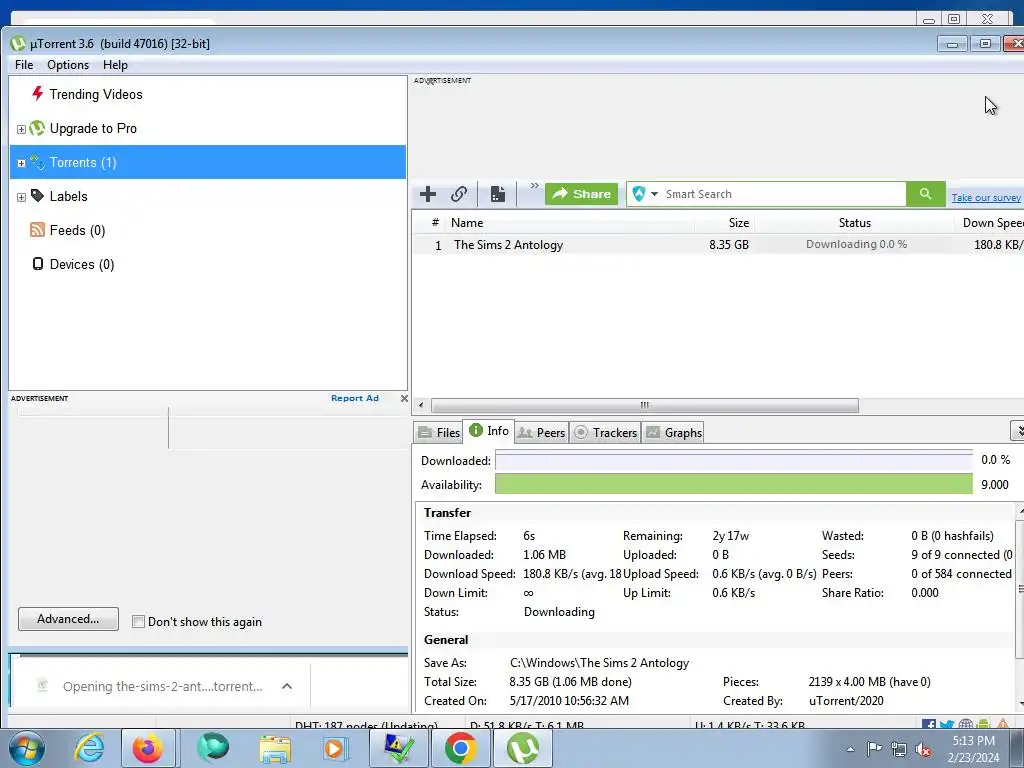Open the search provider shield dropdown

[x=645, y=194]
